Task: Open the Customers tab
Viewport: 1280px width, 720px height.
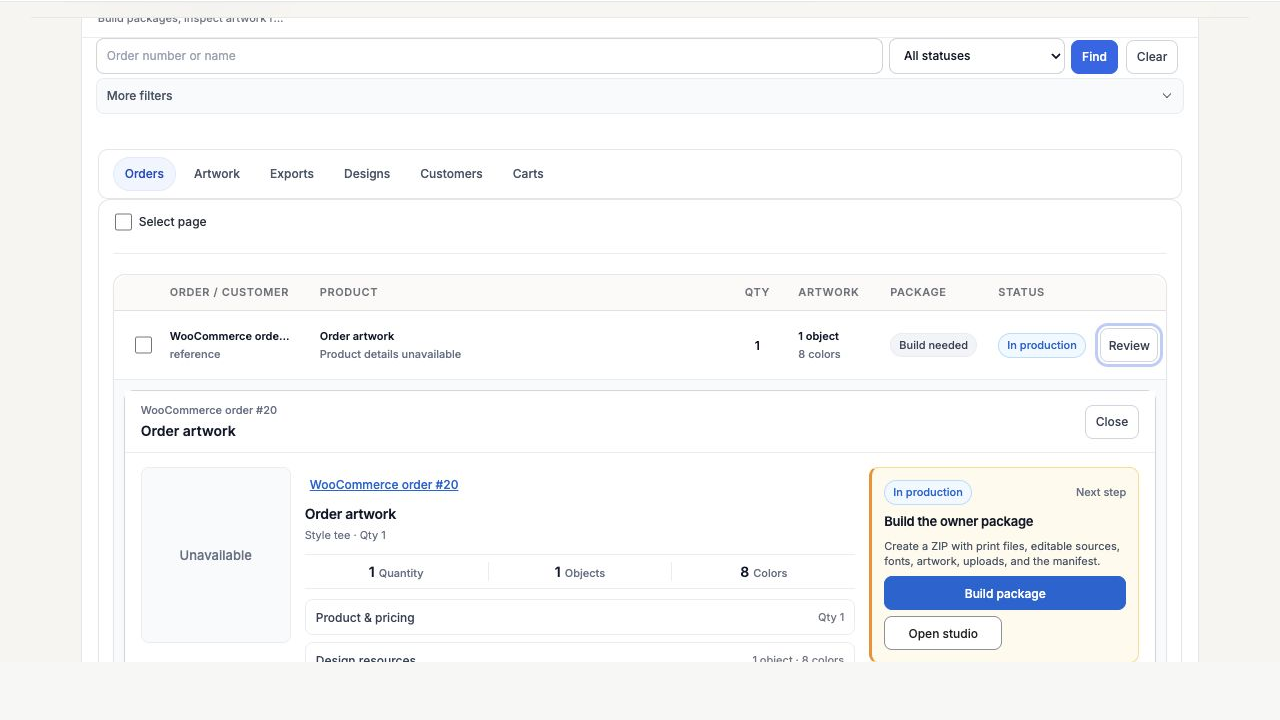Action: tap(451, 174)
